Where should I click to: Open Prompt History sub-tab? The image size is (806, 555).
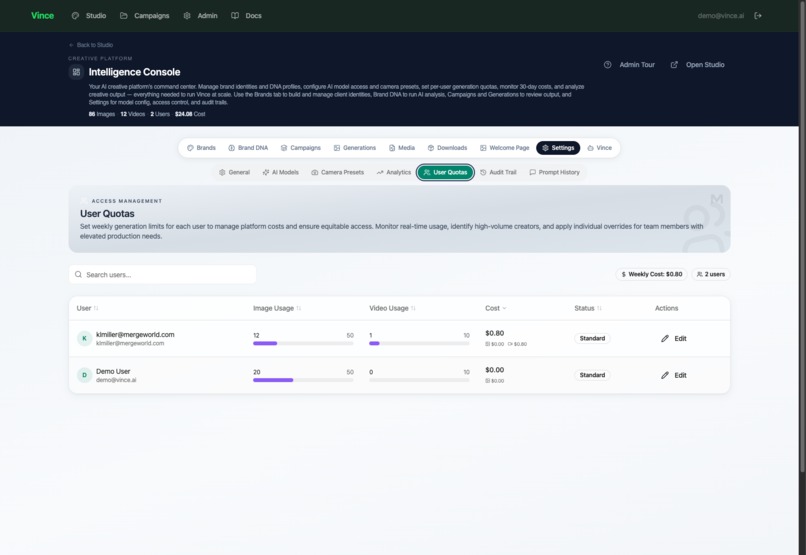[554, 173]
